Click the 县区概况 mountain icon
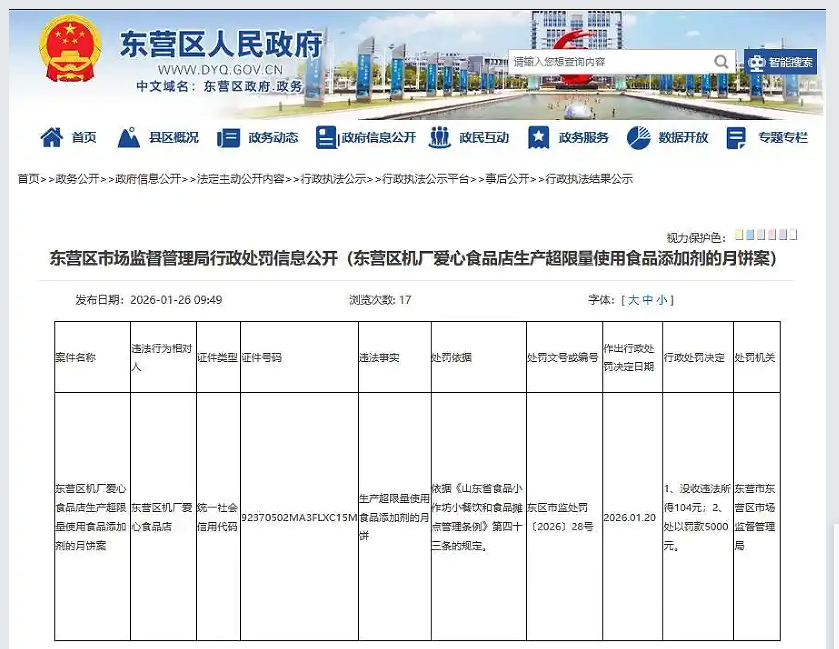Screen dimensions: 839x649 (x=128, y=137)
